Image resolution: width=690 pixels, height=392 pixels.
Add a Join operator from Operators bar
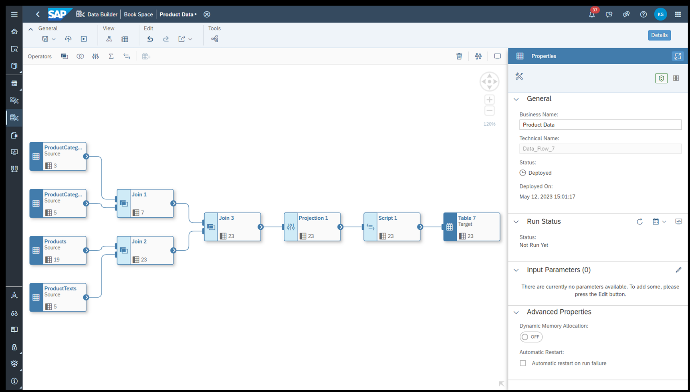click(64, 56)
